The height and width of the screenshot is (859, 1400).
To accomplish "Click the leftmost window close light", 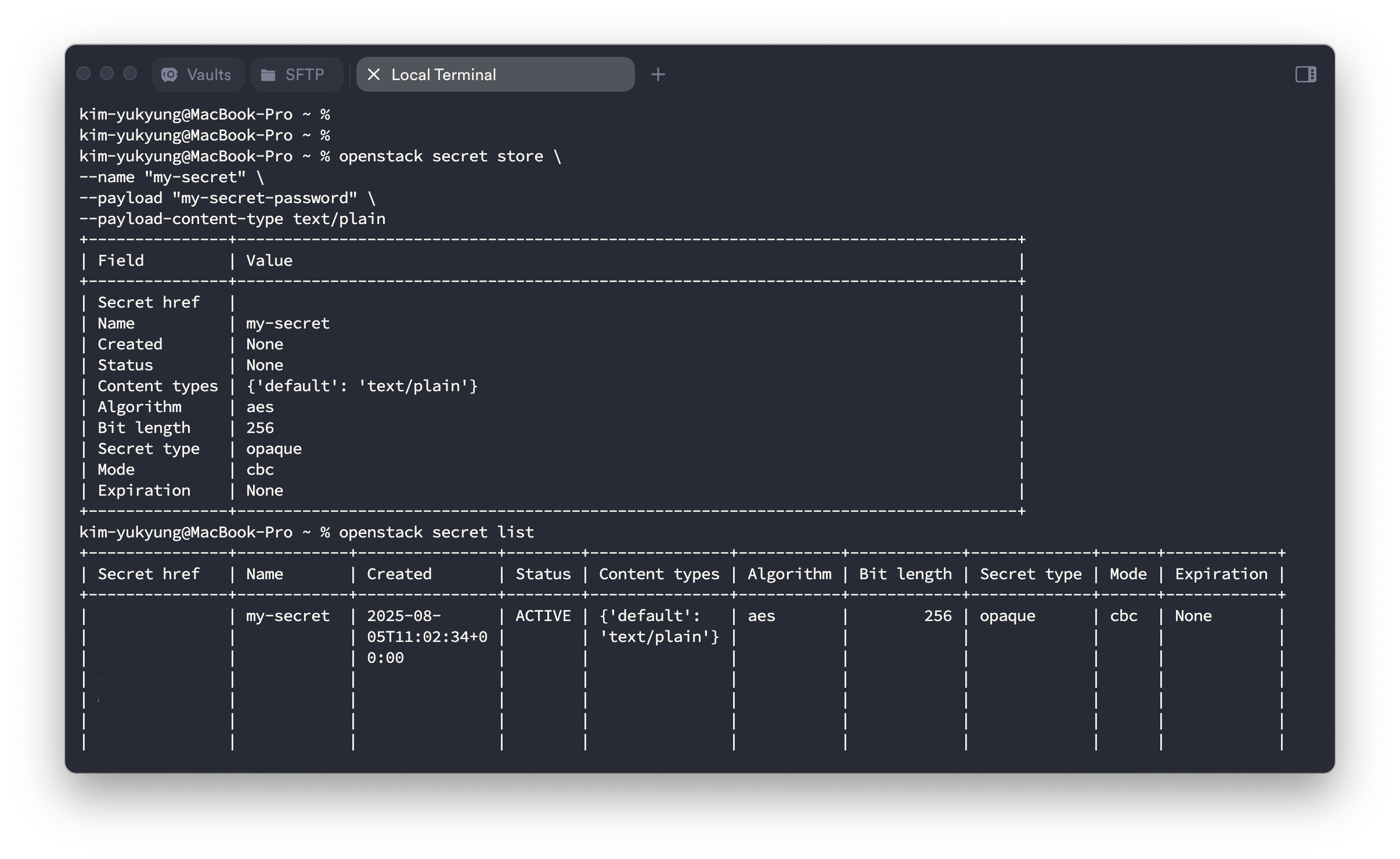I will [x=84, y=73].
